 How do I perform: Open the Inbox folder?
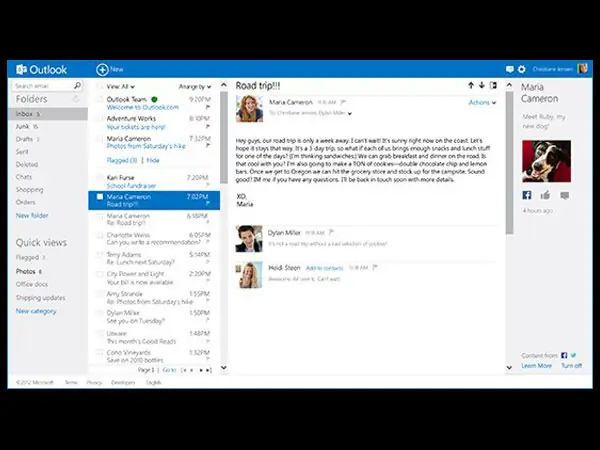(x=48, y=114)
